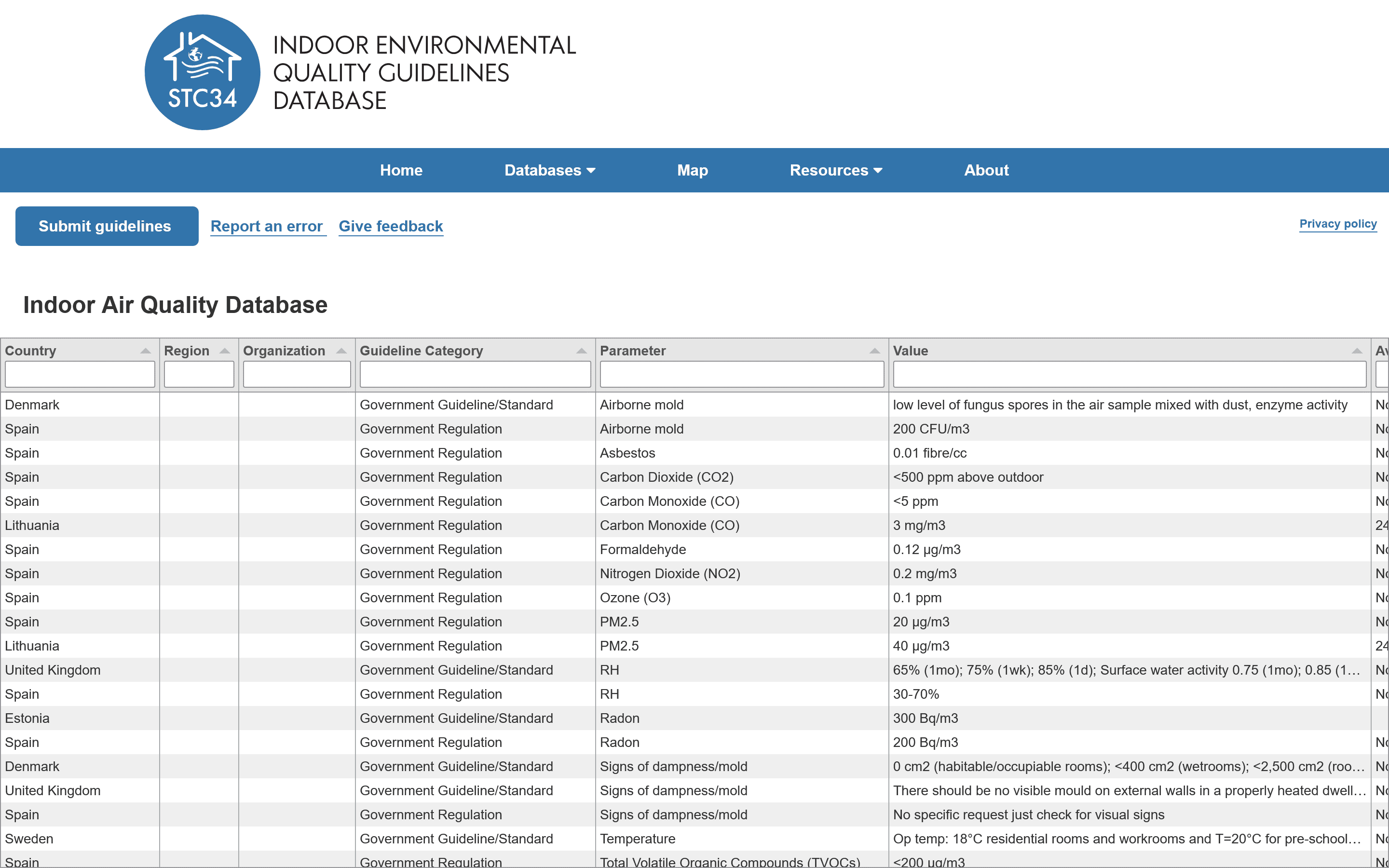Image resolution: width=1389 pixels, height=868 pixels.
Task: Open the Privacy policy link
Action: pos(1338,224)
